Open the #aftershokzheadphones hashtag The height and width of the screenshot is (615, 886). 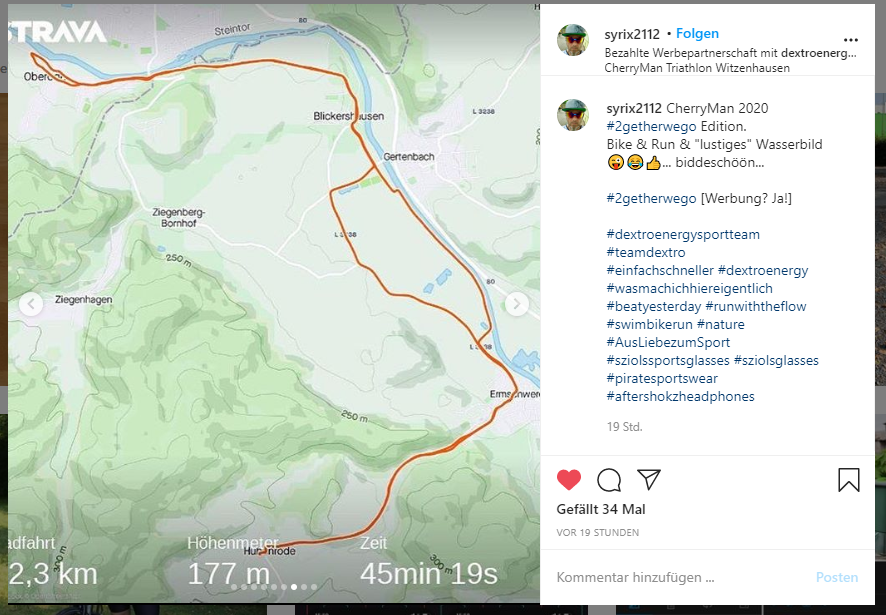click(x=680, y=396)
